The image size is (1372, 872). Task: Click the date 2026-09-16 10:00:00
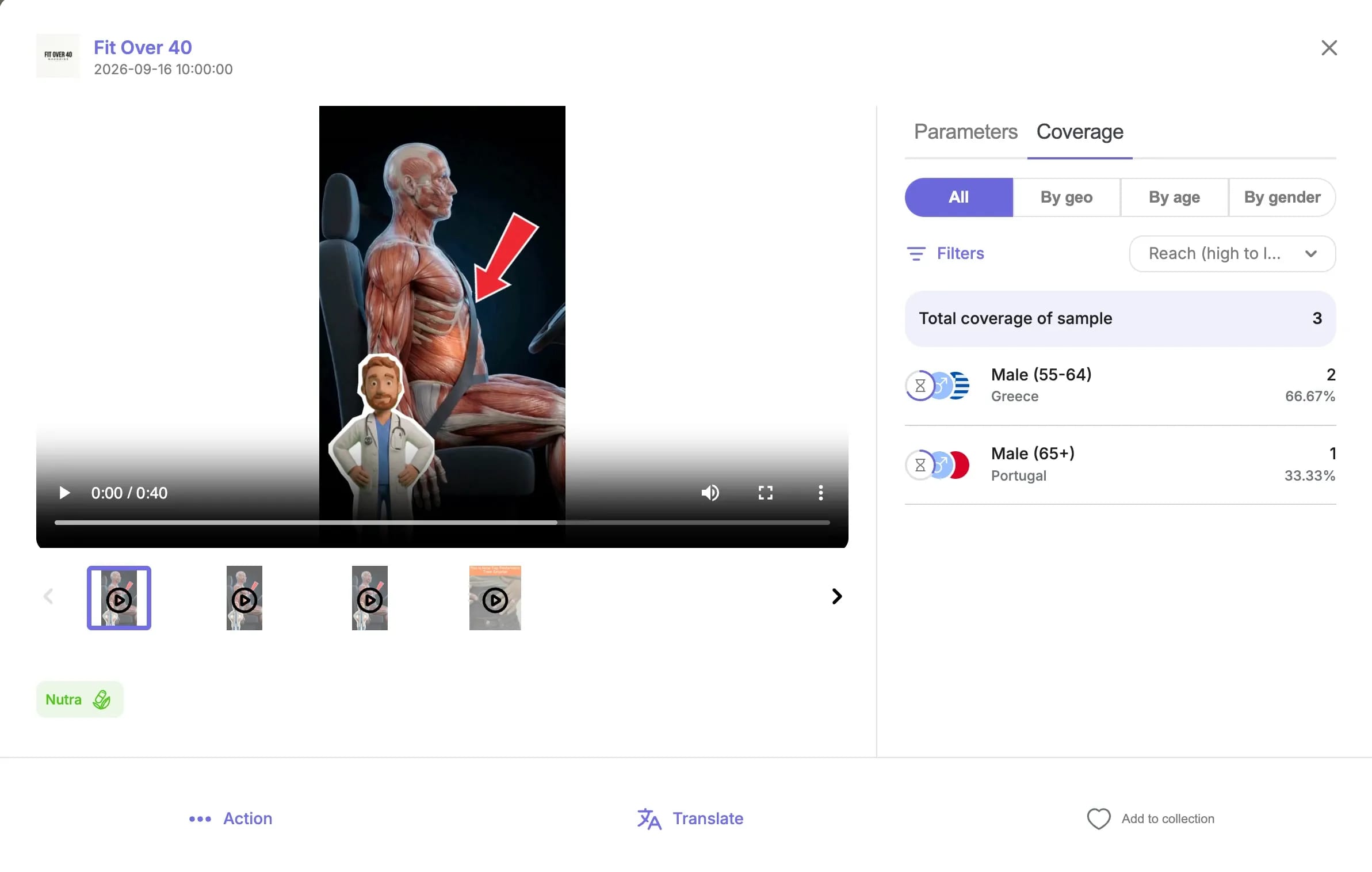163,69
